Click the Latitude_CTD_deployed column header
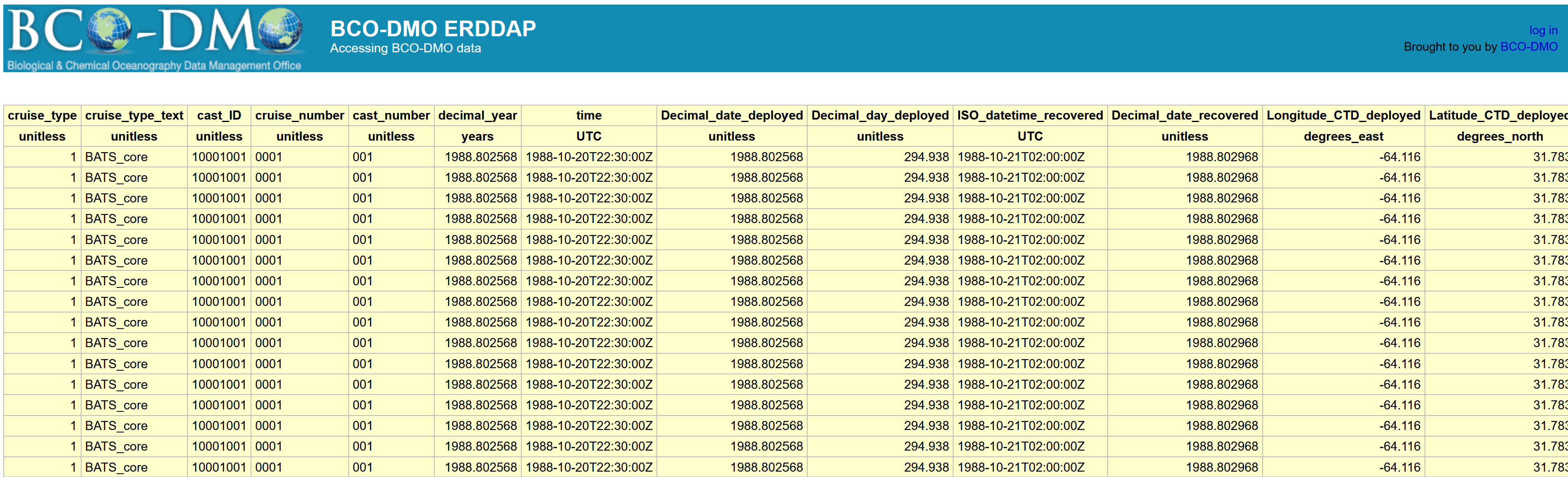This screenshot has width=1568, height=477. pos(1497,116)
